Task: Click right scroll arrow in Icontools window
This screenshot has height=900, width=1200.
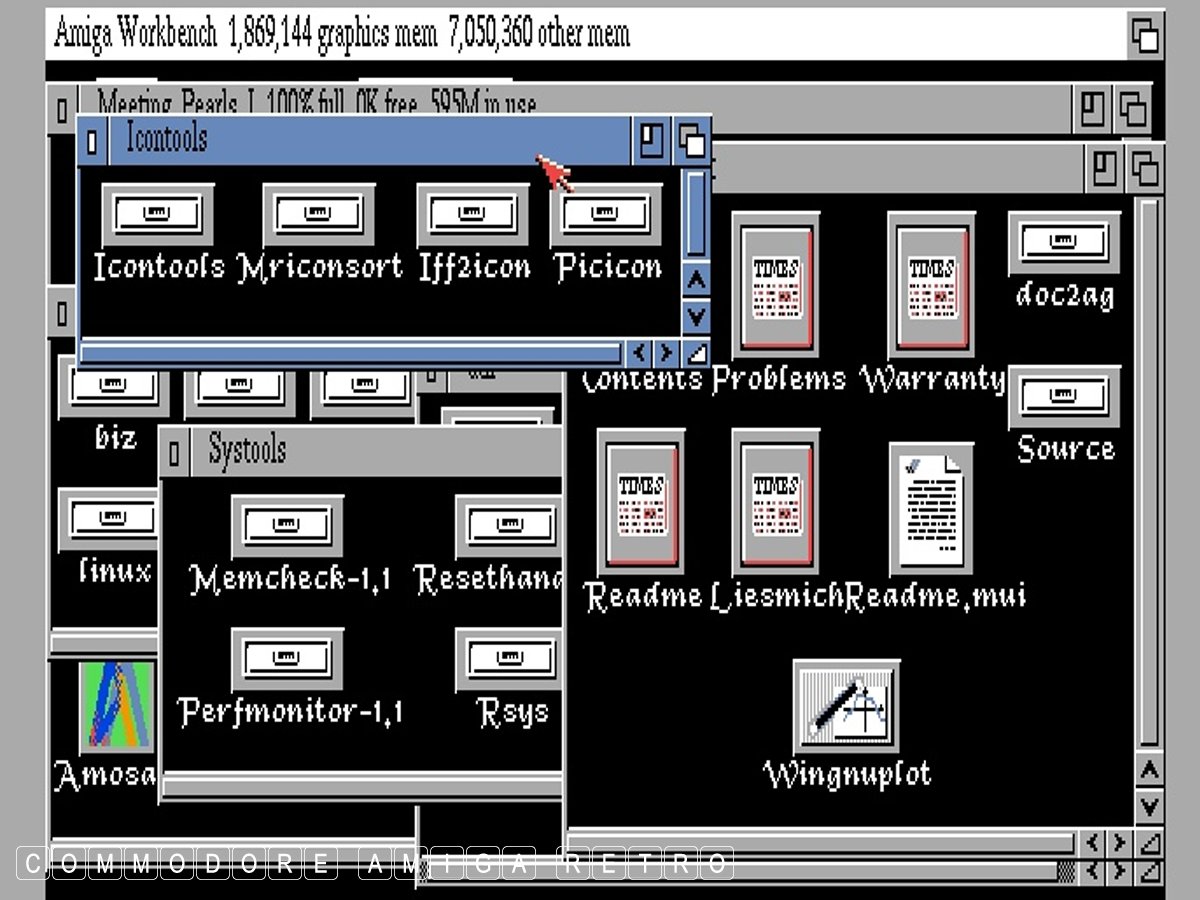Action: pyautogui.click(x=666, y=352)
